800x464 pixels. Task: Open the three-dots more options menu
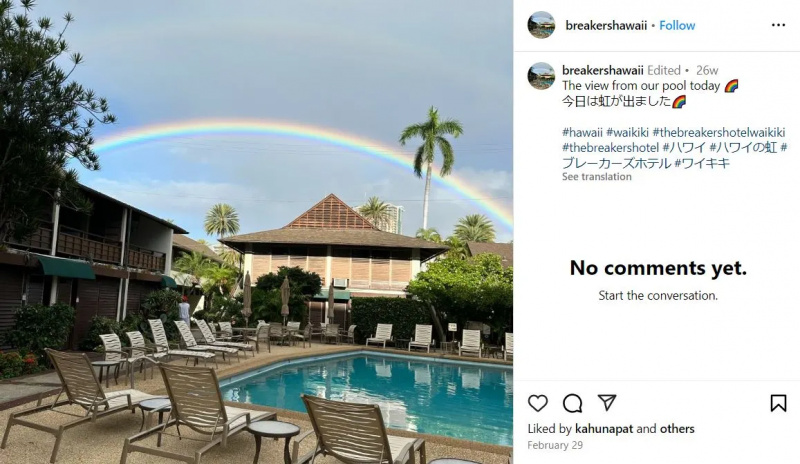(778, 25)
